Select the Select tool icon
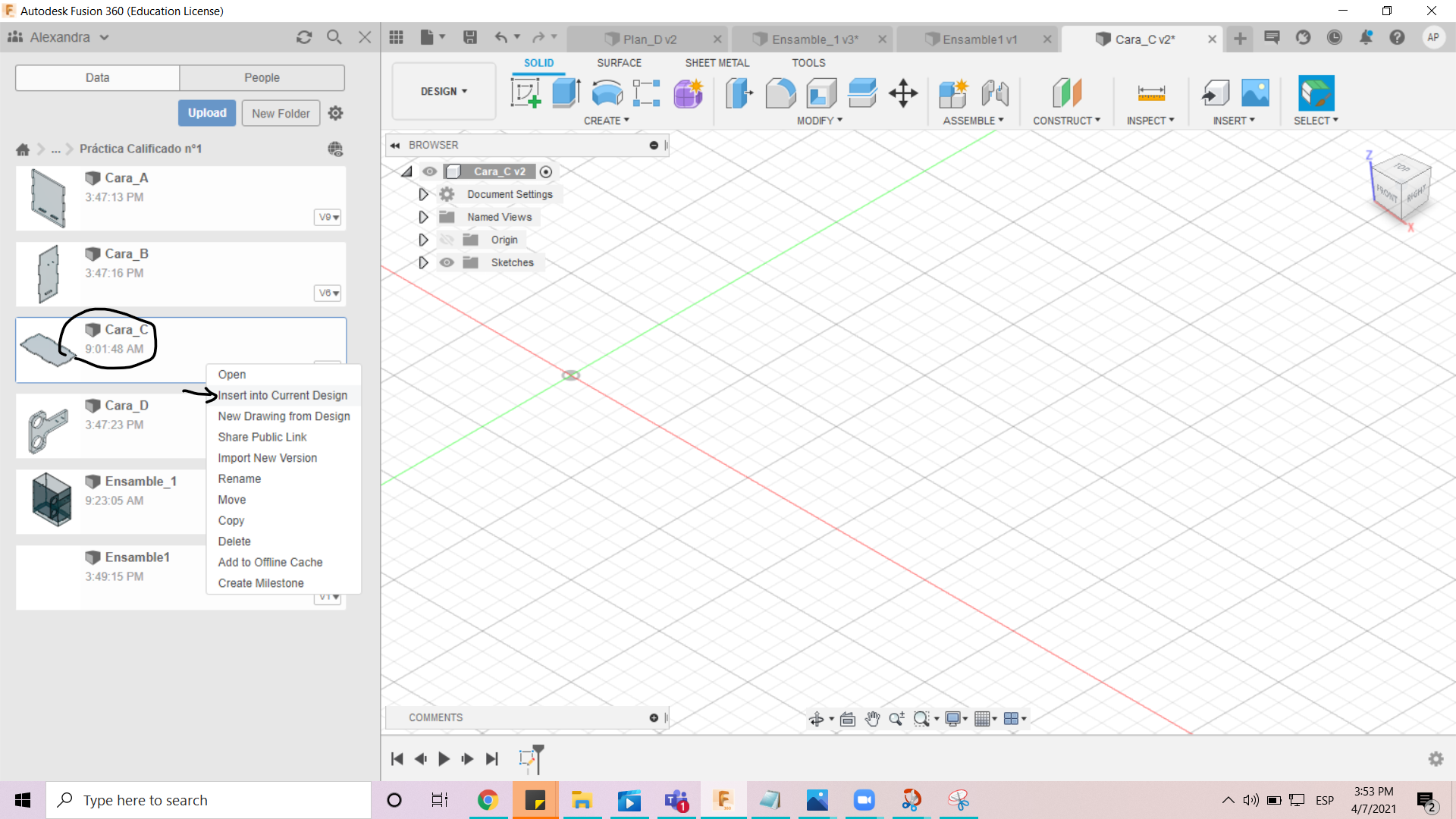This screenshot has width=1456, height=819. (x=1315, y=93)
